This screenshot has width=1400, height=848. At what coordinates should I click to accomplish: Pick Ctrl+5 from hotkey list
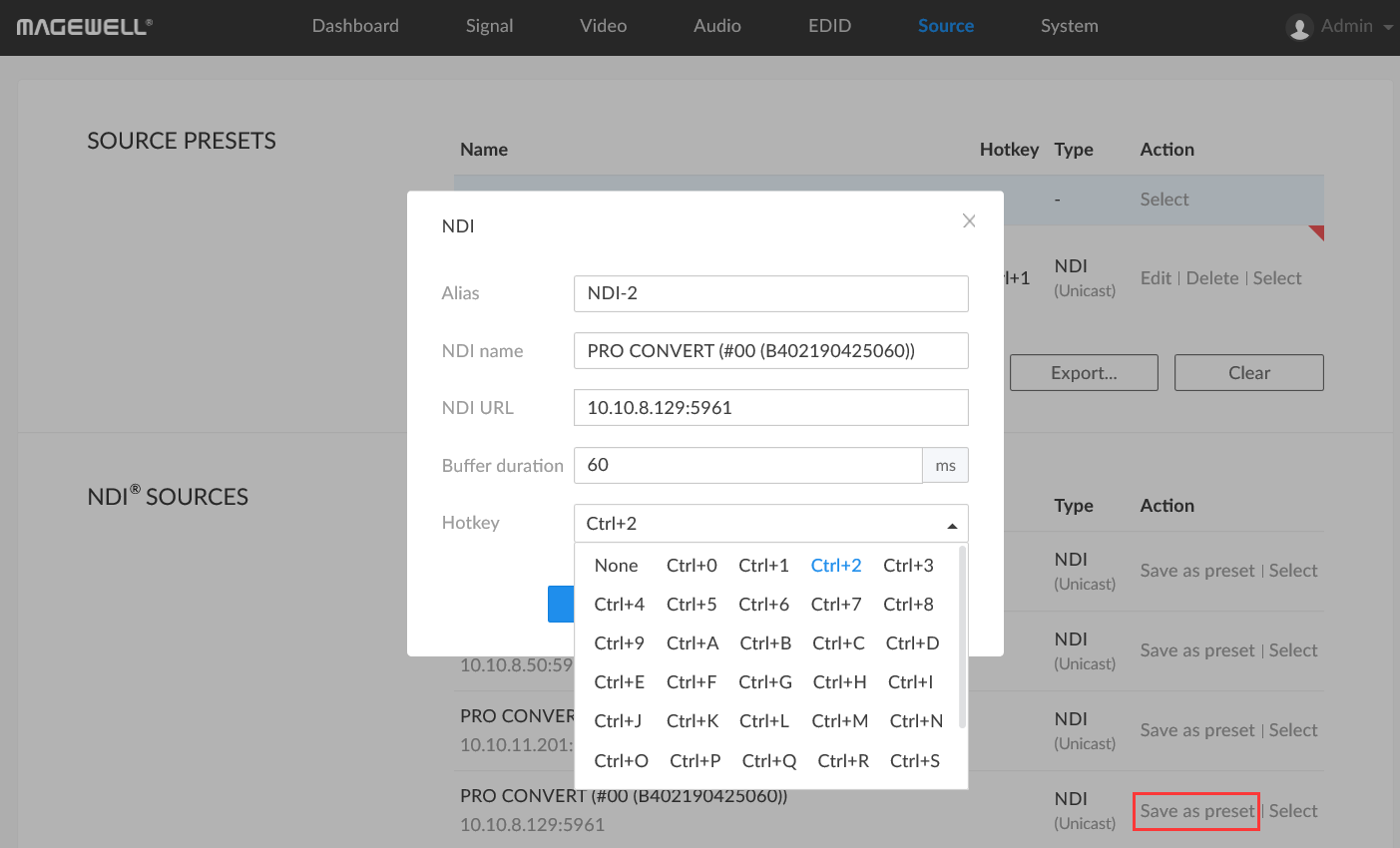tap(692, 605)
